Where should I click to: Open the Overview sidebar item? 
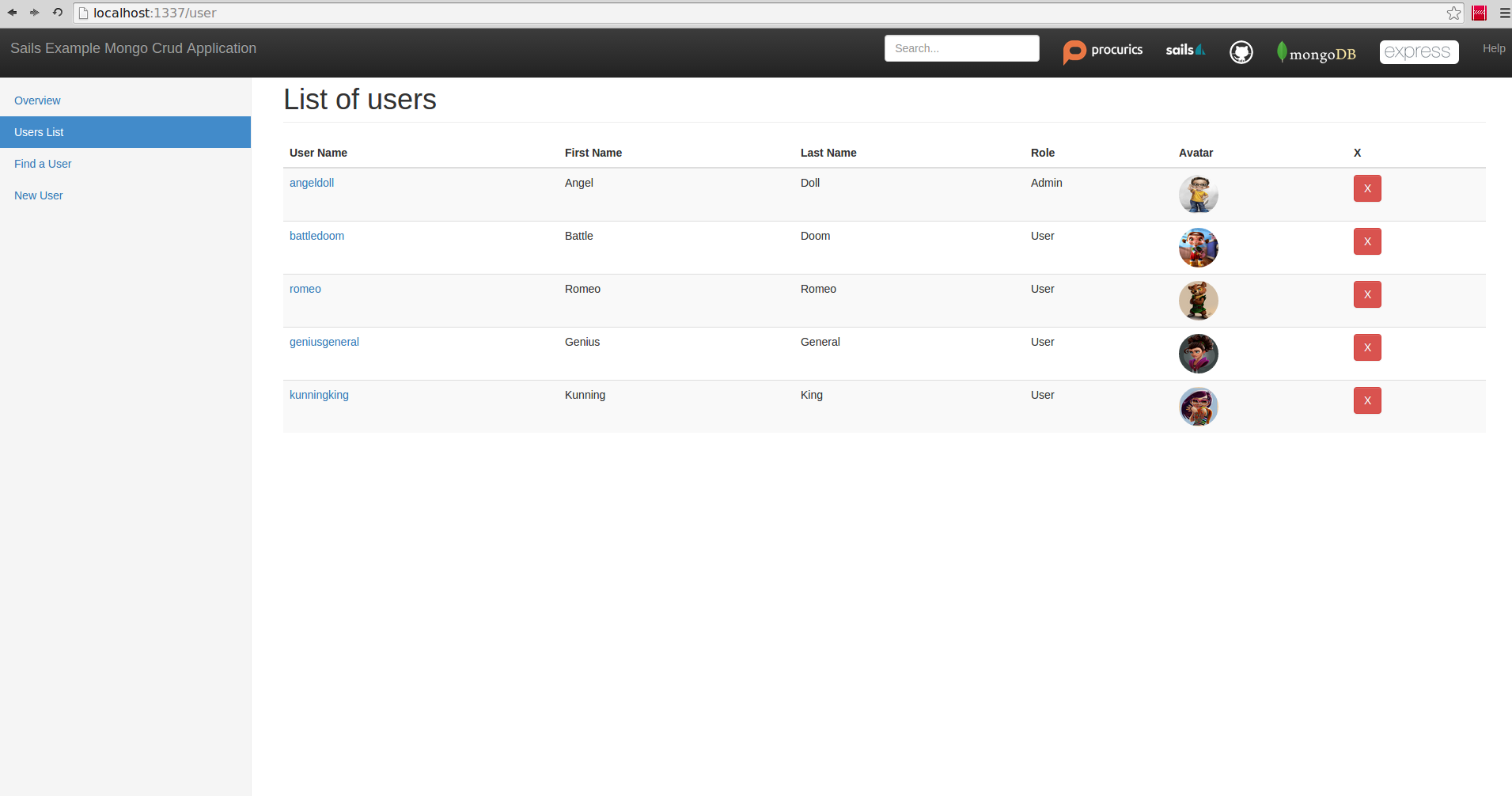(x=125, y=100)
